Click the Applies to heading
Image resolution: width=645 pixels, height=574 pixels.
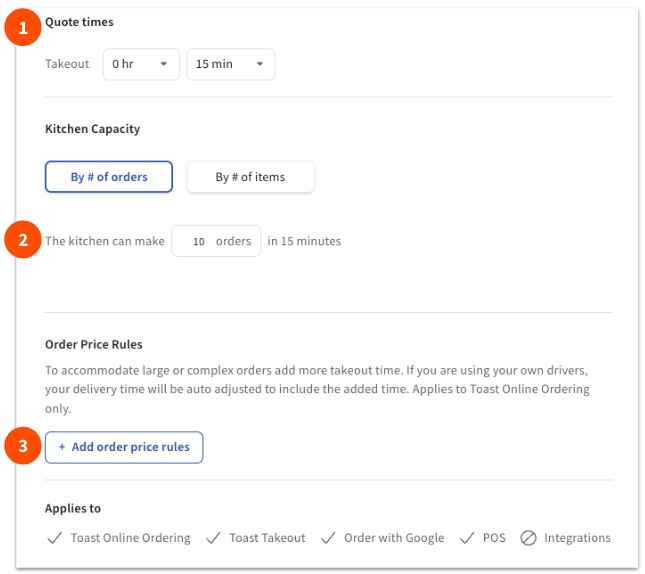pos(73,508)
